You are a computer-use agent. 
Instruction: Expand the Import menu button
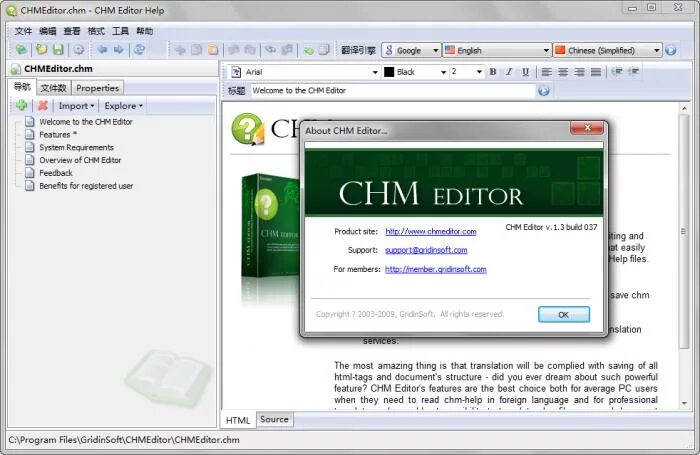tap(76, 106)
